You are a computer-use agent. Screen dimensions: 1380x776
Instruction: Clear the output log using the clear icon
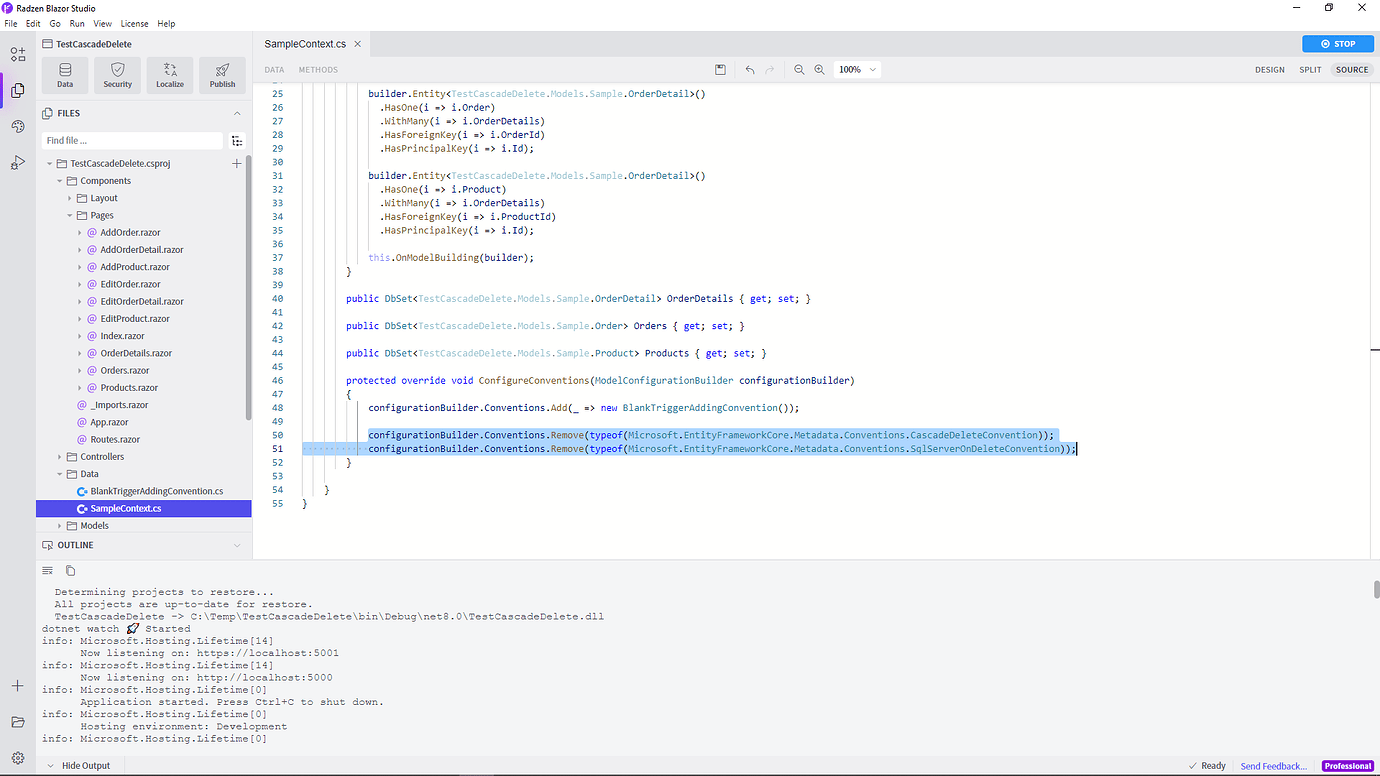tap(47, 570)
